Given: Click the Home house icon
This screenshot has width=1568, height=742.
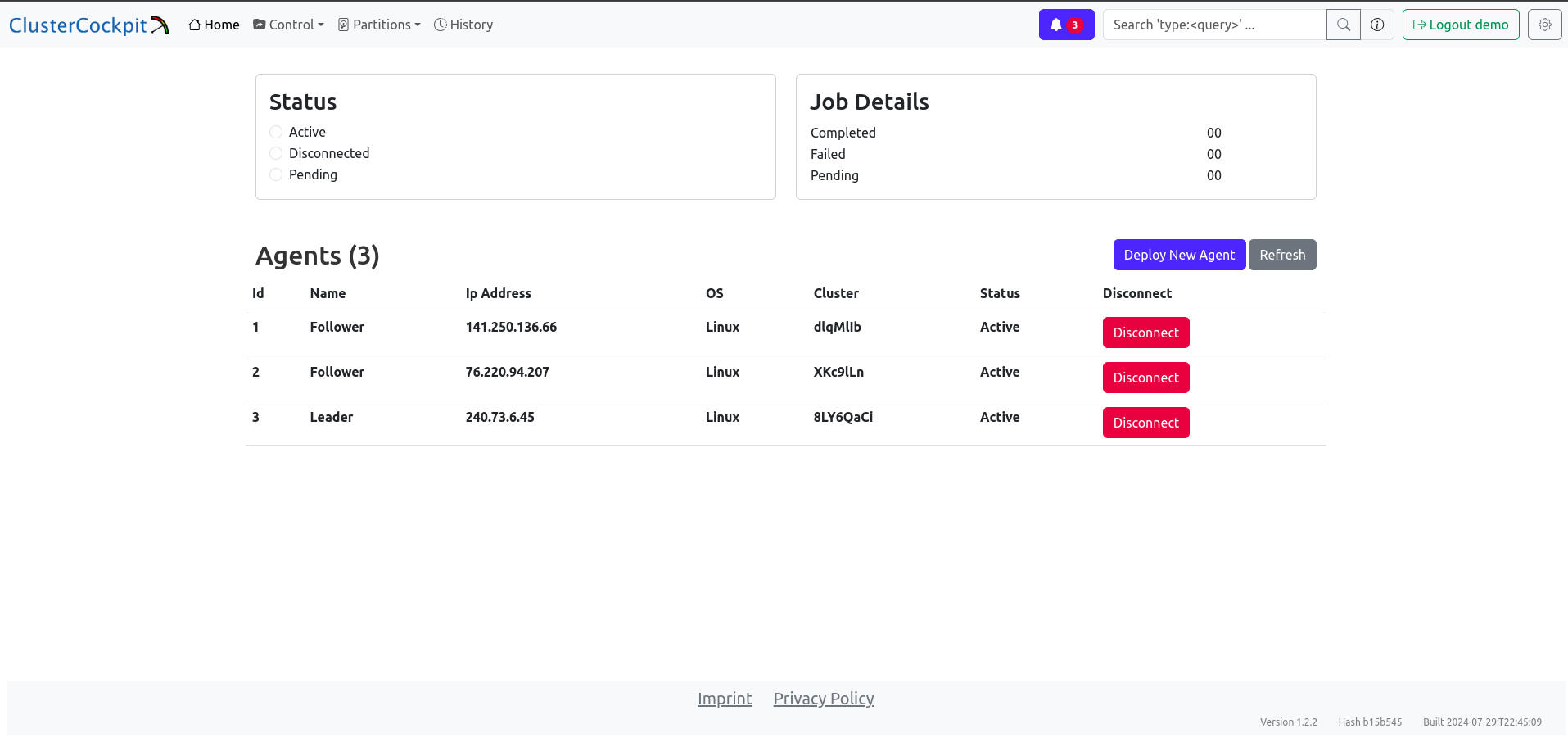Looking at the screenshot, I should coord(195,25).
